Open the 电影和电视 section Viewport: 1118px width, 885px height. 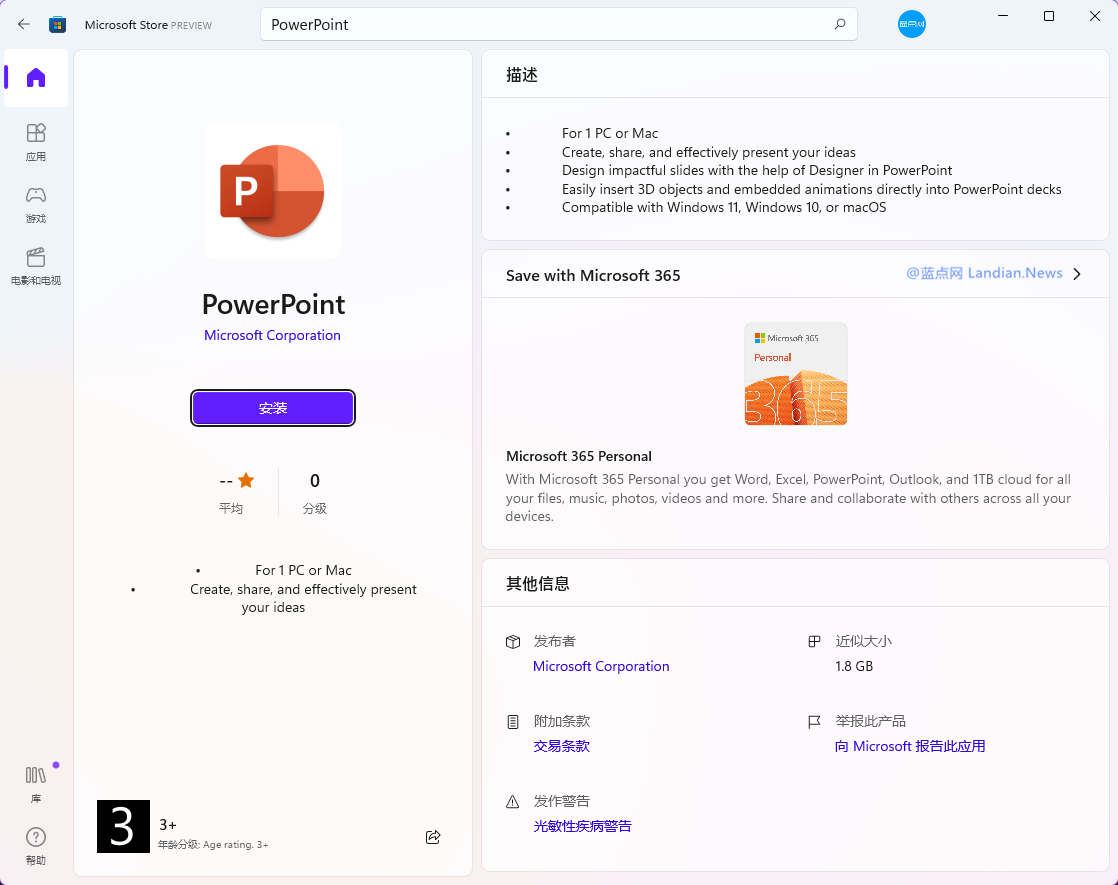[x=36, y=266]
